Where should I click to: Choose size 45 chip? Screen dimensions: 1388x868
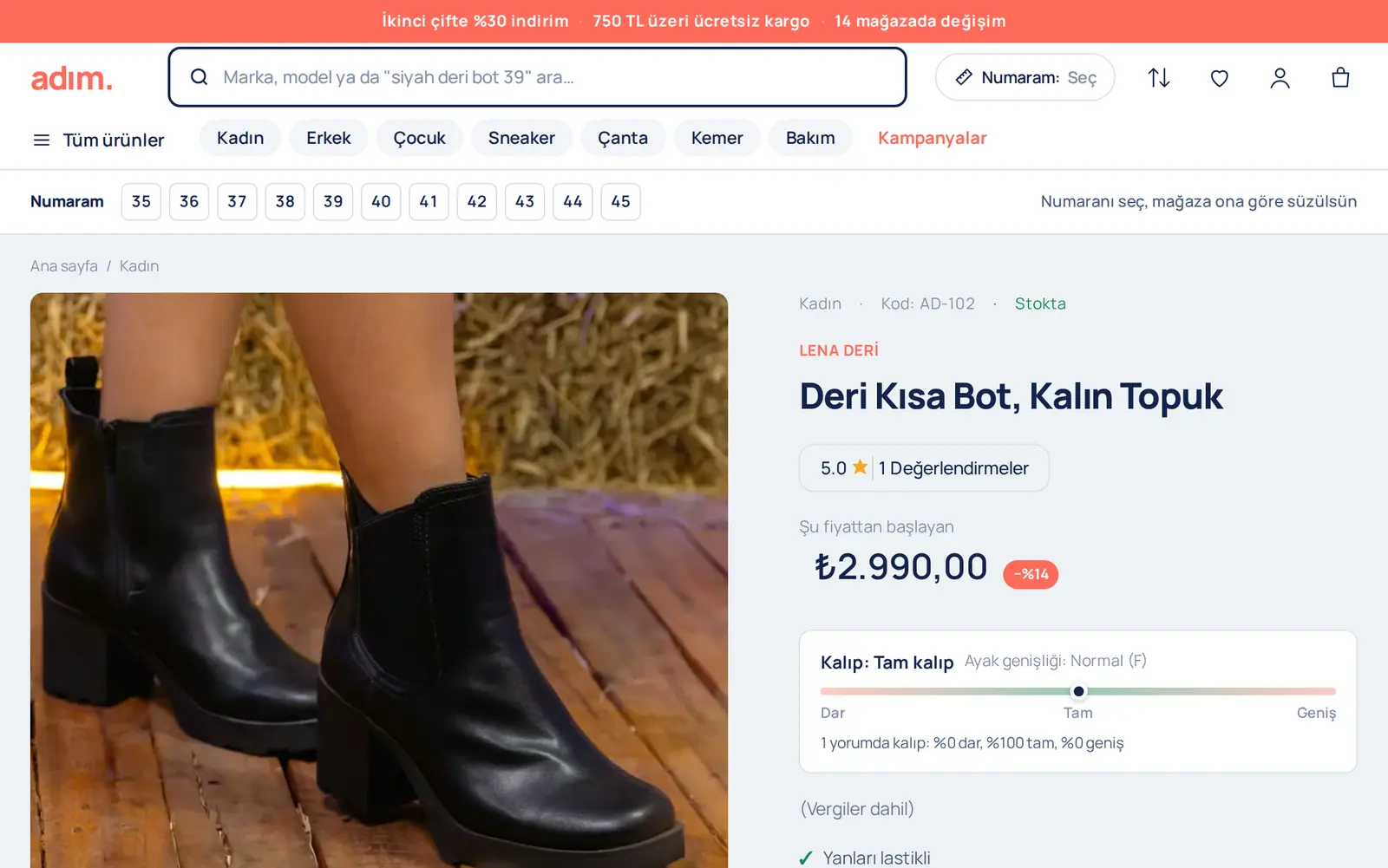621,202
